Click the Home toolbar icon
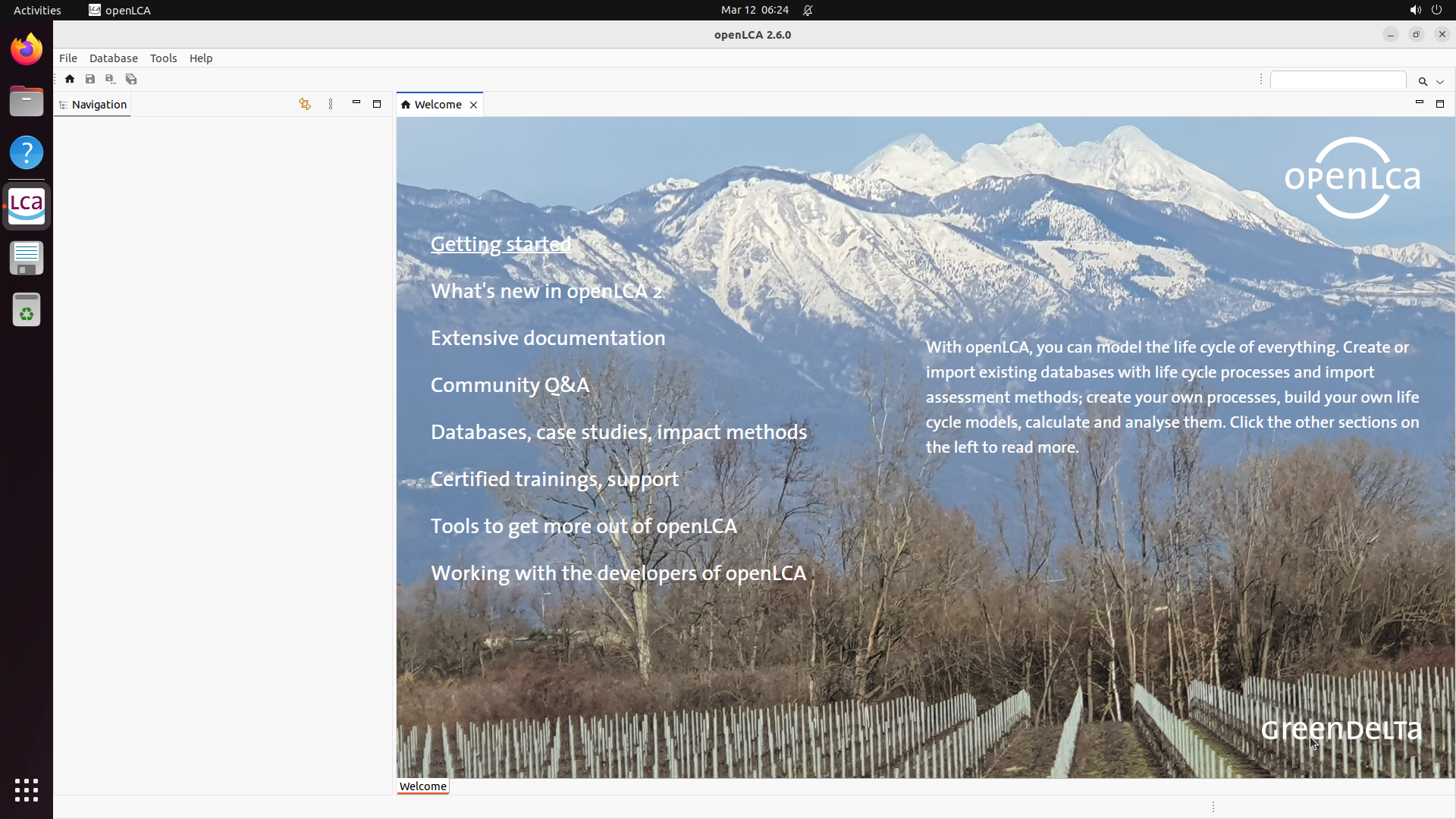 click(x=70, y=79)
